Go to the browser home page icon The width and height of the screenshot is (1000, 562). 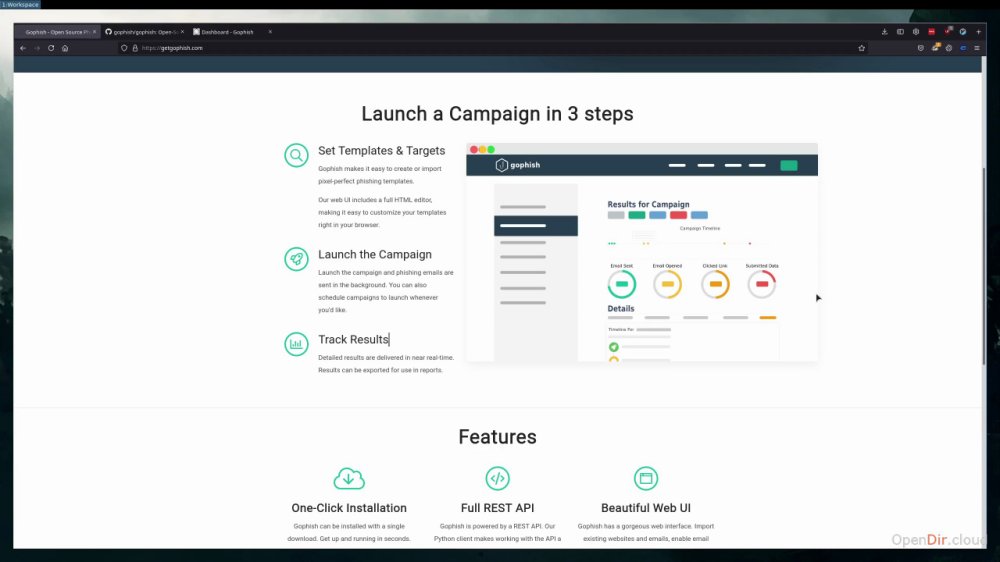tap(65, 48)
